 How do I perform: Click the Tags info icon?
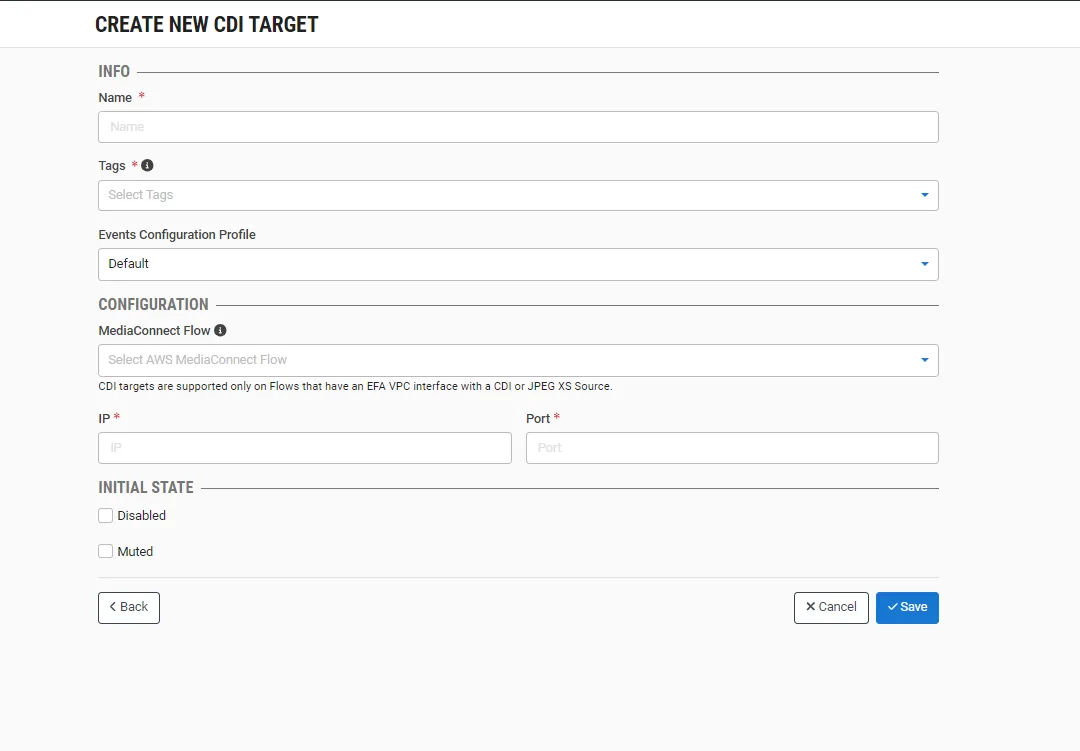(x=147, y=165)
